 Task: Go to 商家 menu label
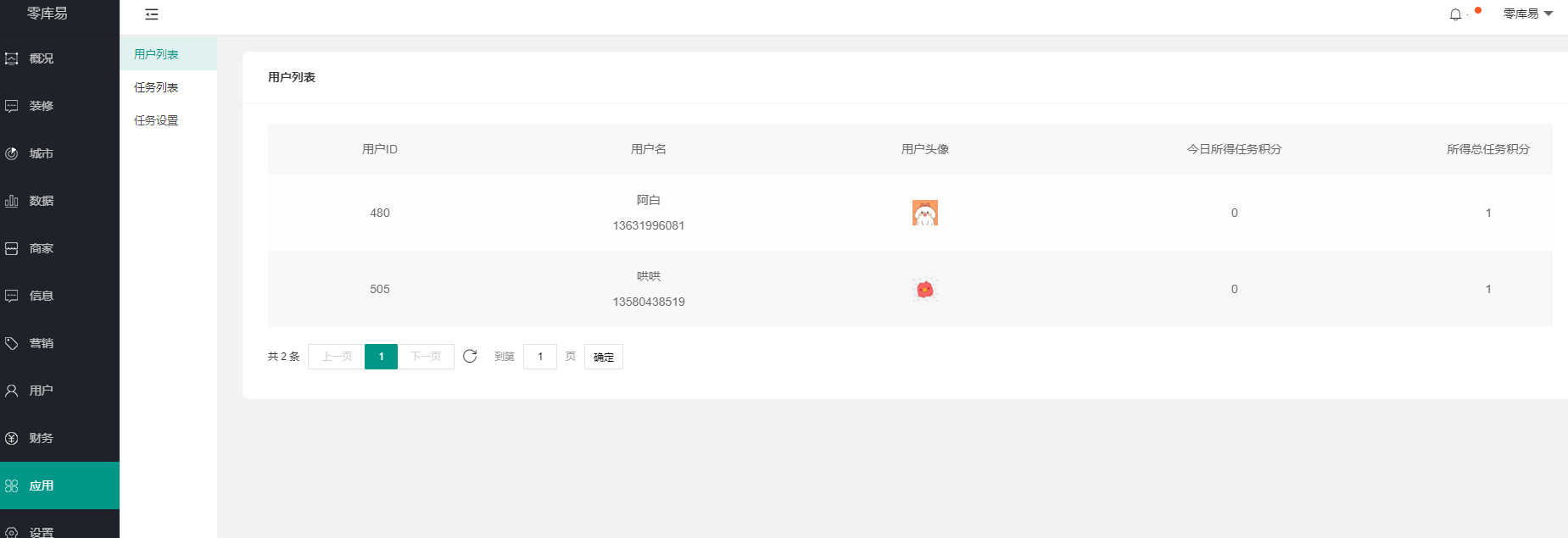42,248
